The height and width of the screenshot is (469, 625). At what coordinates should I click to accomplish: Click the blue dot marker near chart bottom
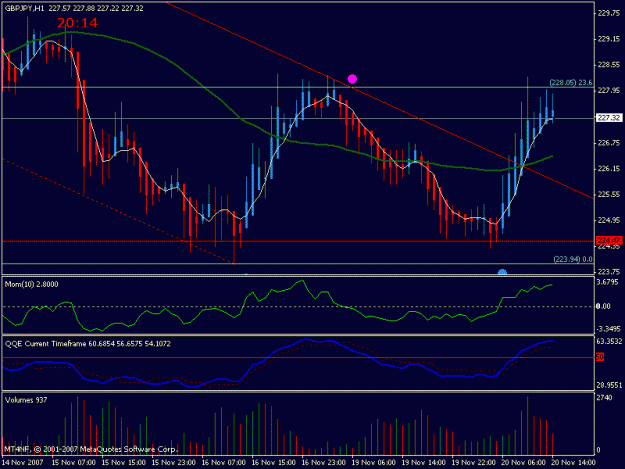[x=502, y=272]
